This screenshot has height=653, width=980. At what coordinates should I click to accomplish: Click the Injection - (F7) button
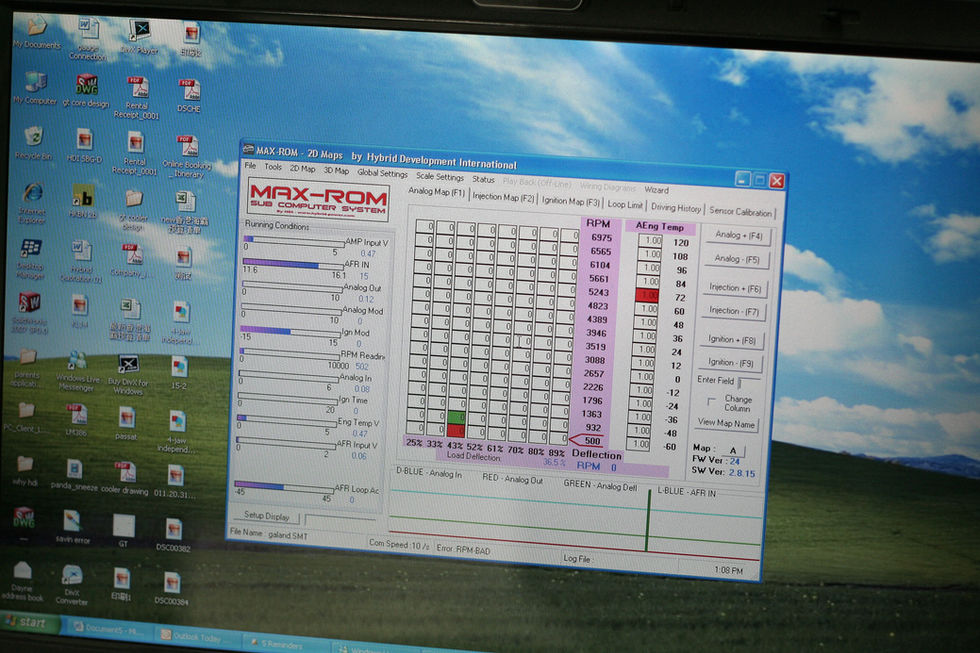[733, 311]
